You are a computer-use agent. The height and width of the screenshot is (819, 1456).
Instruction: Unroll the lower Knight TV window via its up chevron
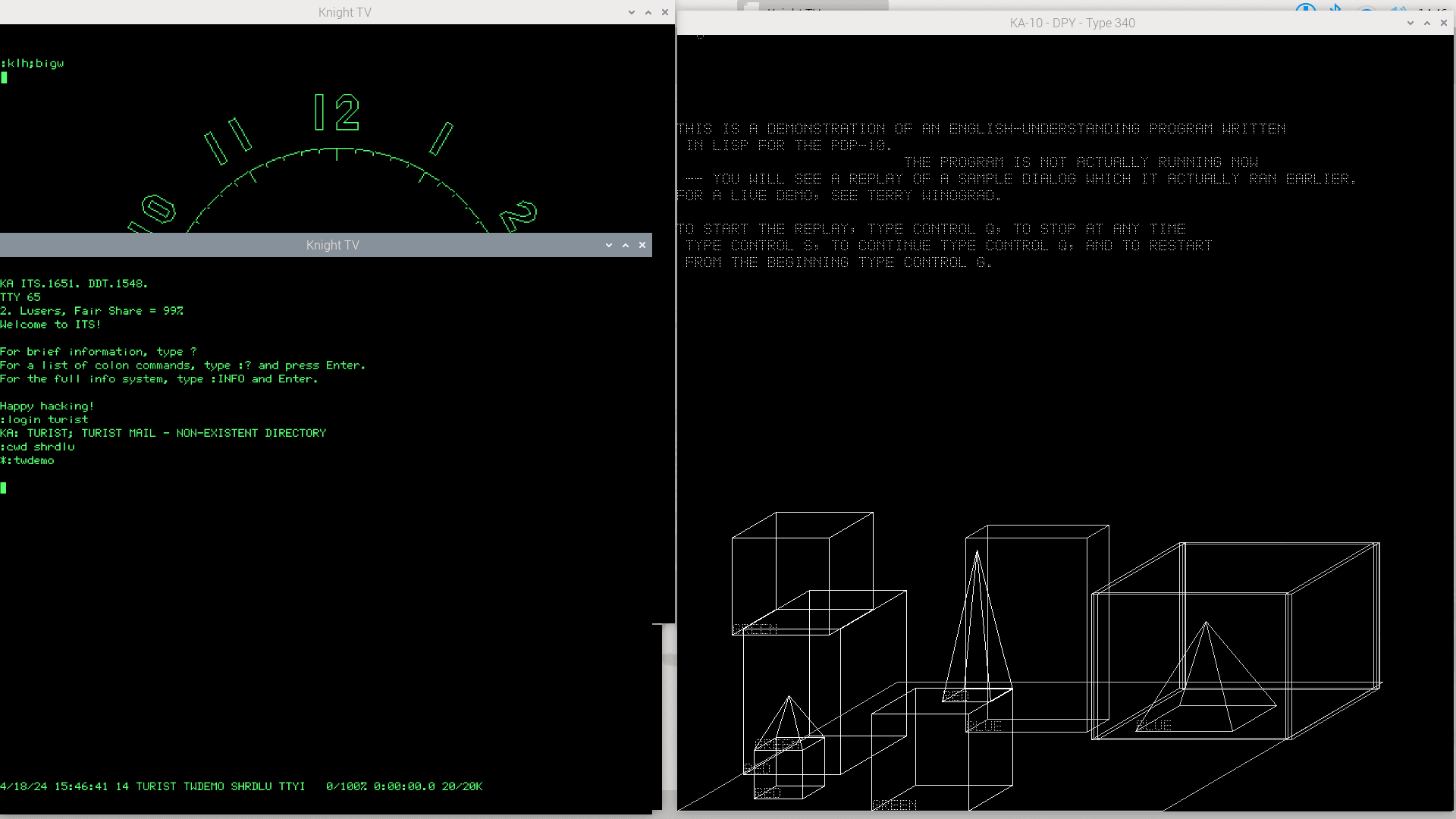click(x=626, y=245)
